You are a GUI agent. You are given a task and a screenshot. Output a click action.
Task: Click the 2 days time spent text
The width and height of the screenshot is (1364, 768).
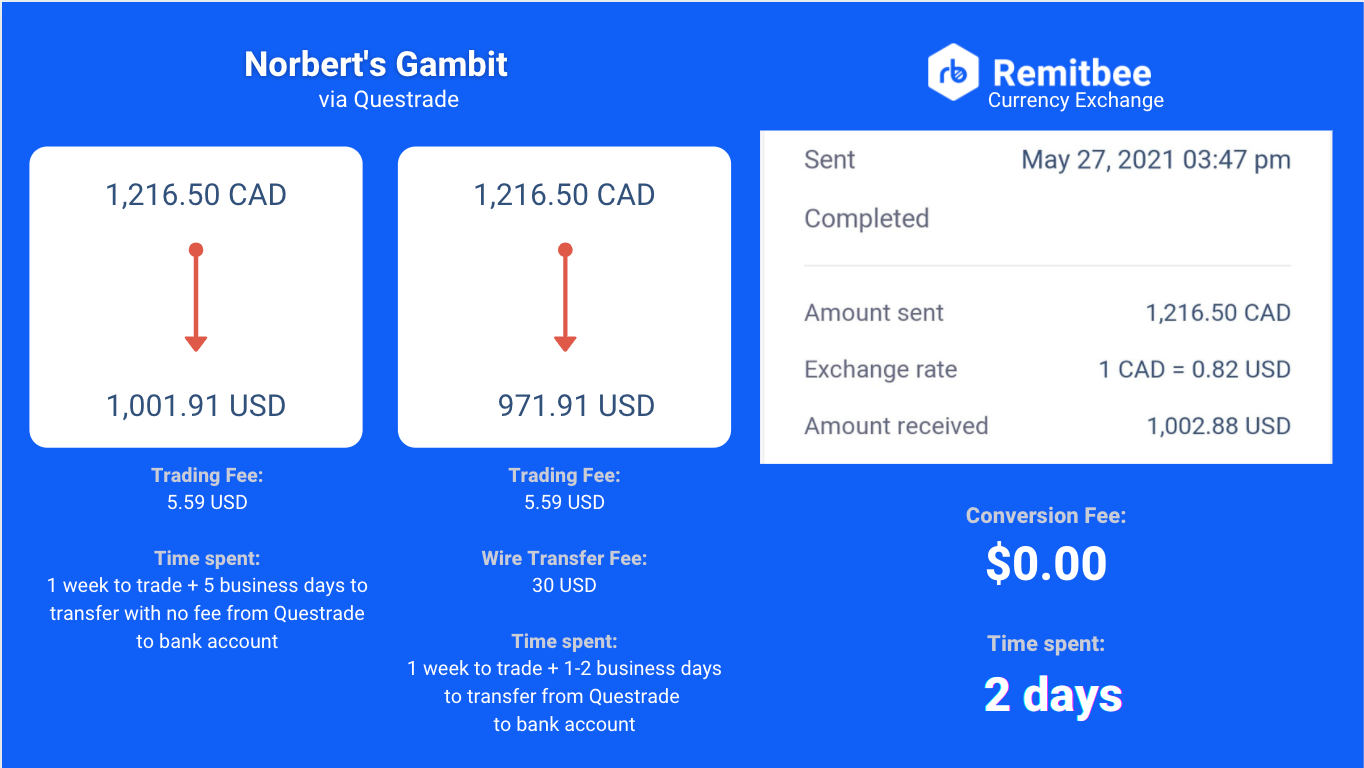point(1053,695)
